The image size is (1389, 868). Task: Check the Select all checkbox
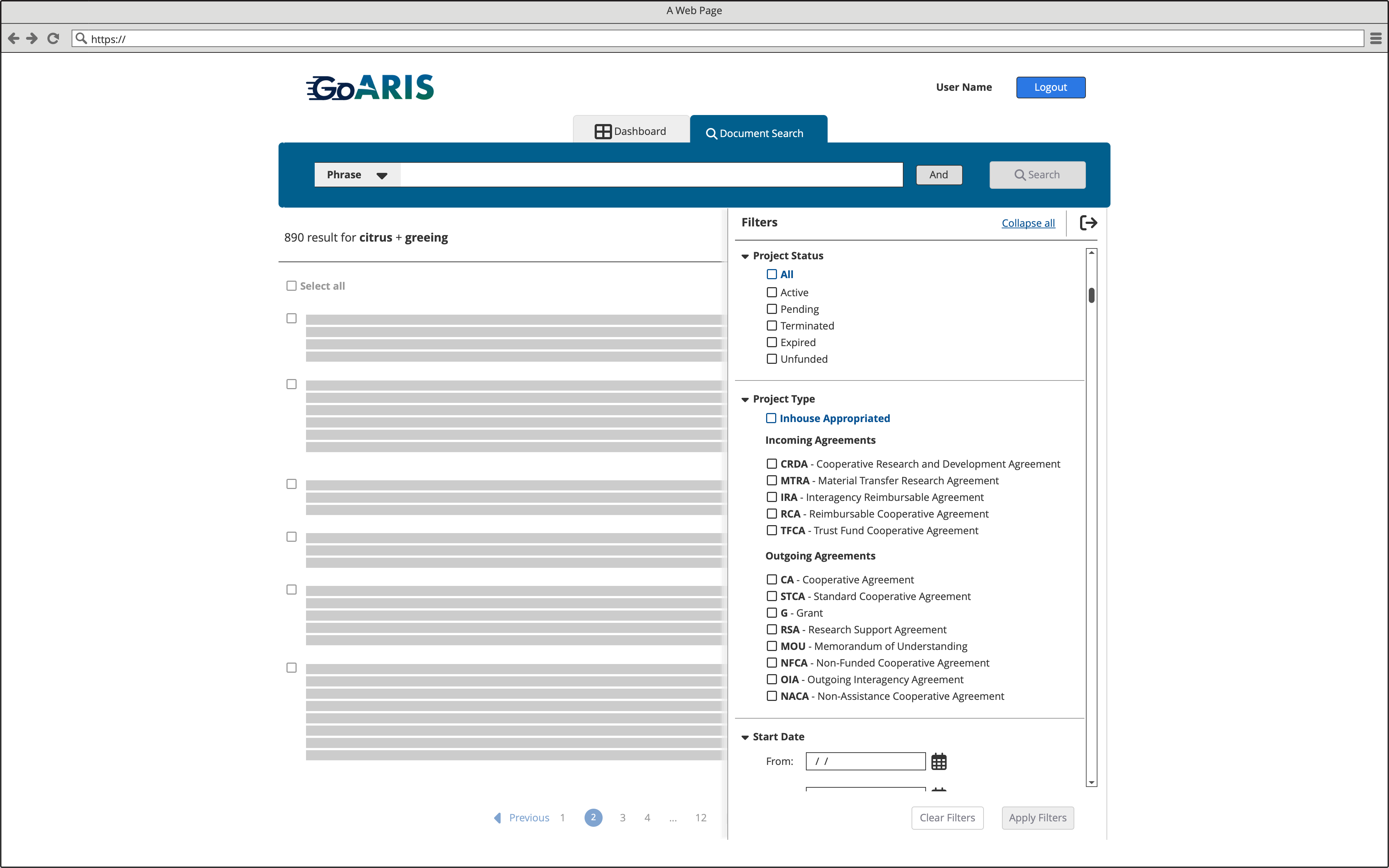[x=291, y=285]
